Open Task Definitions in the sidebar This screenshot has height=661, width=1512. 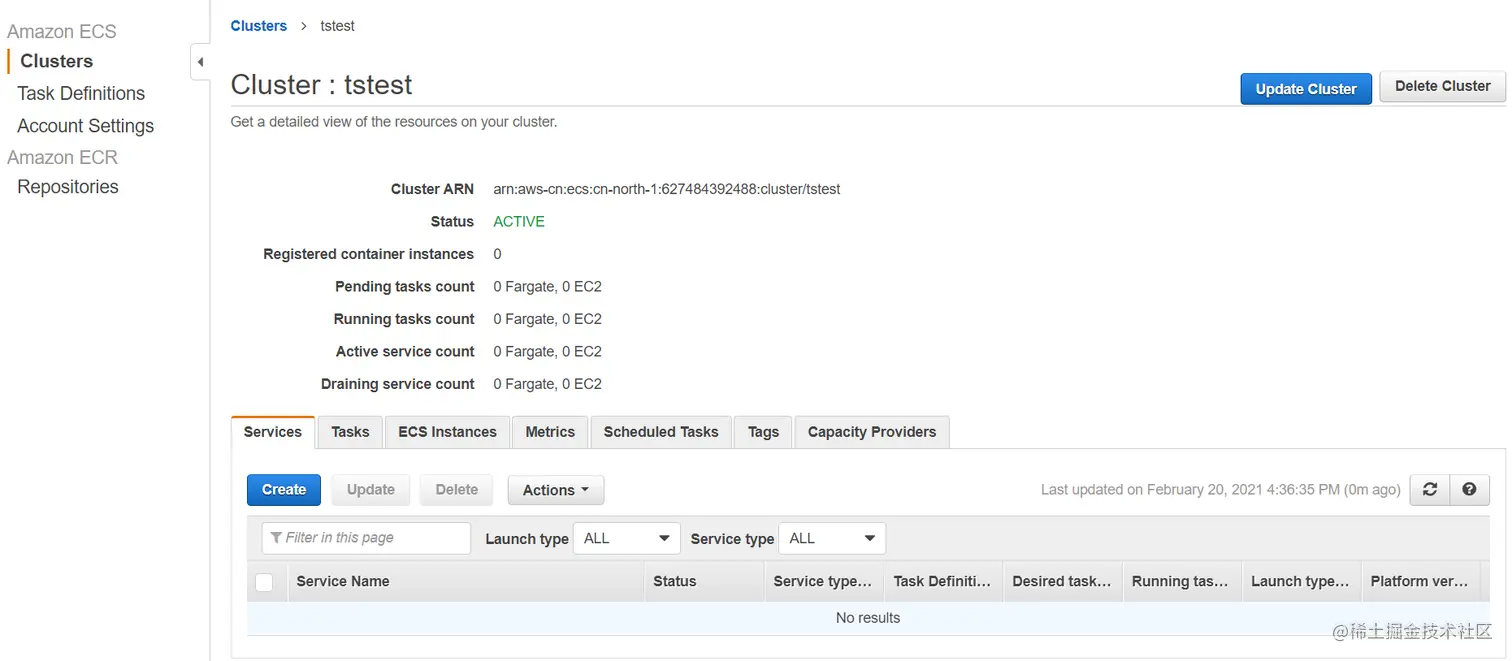[x=81, y=93]
